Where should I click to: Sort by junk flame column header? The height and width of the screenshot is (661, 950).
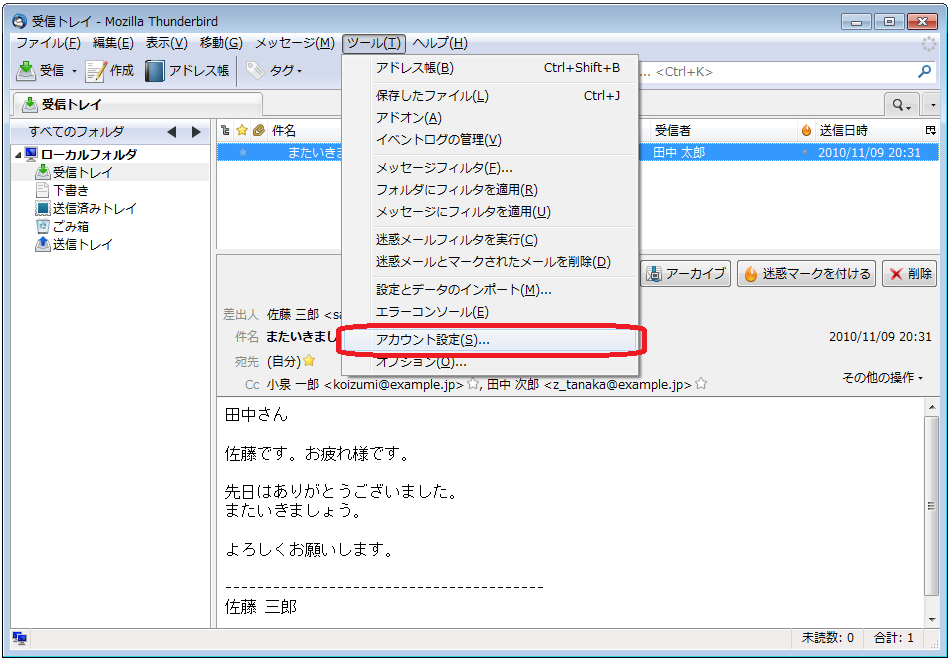(x=806, y=130)
